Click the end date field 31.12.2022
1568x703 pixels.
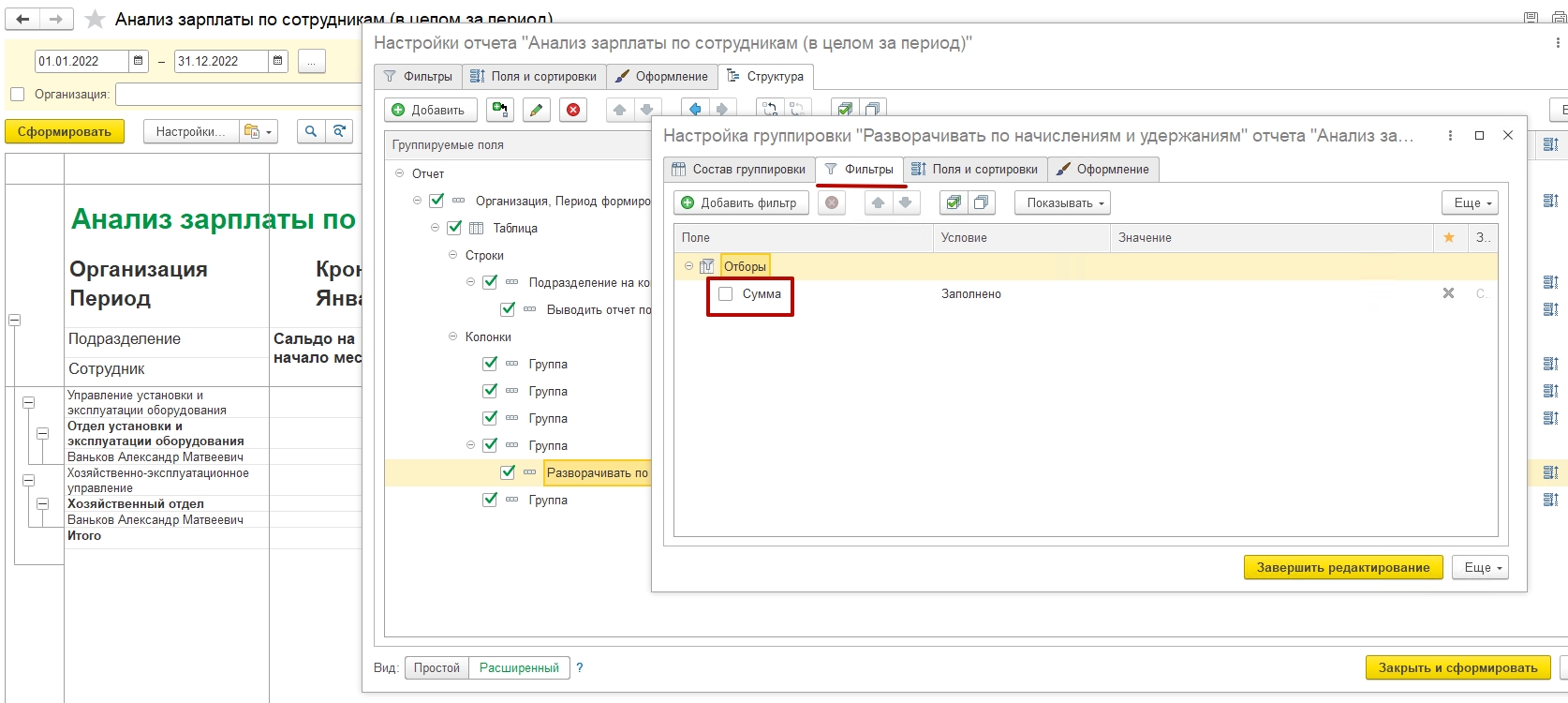220,62
